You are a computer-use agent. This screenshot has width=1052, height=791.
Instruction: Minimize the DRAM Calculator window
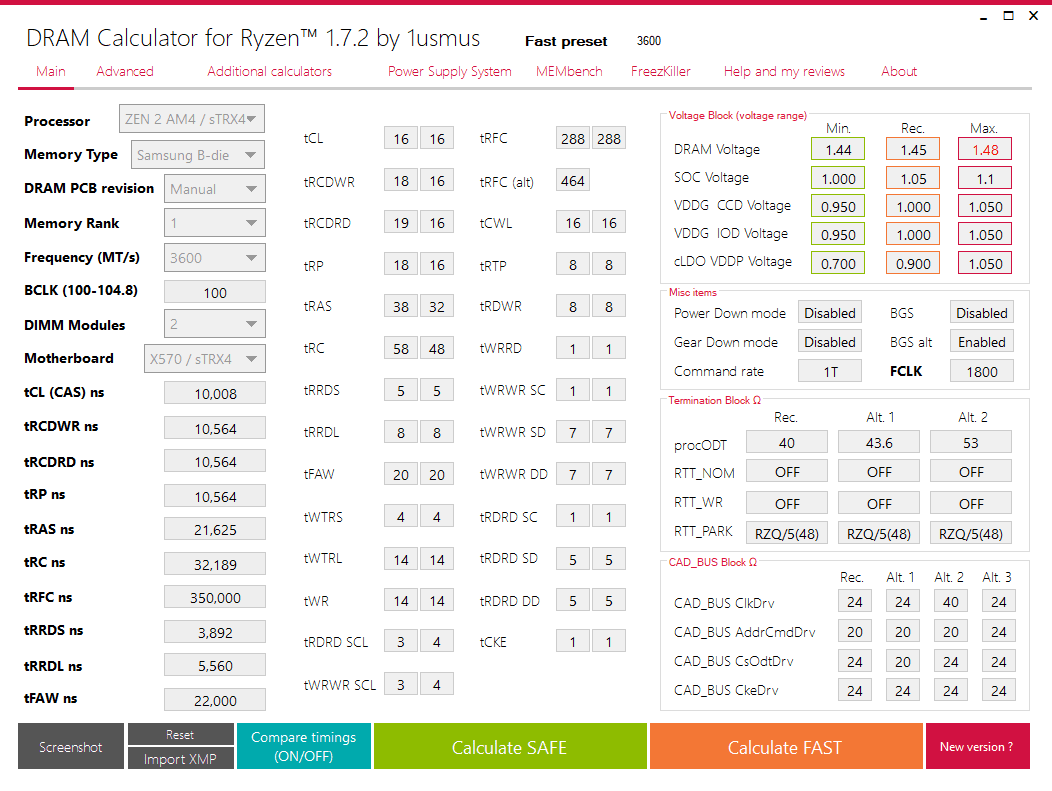[x=984, y=16]
